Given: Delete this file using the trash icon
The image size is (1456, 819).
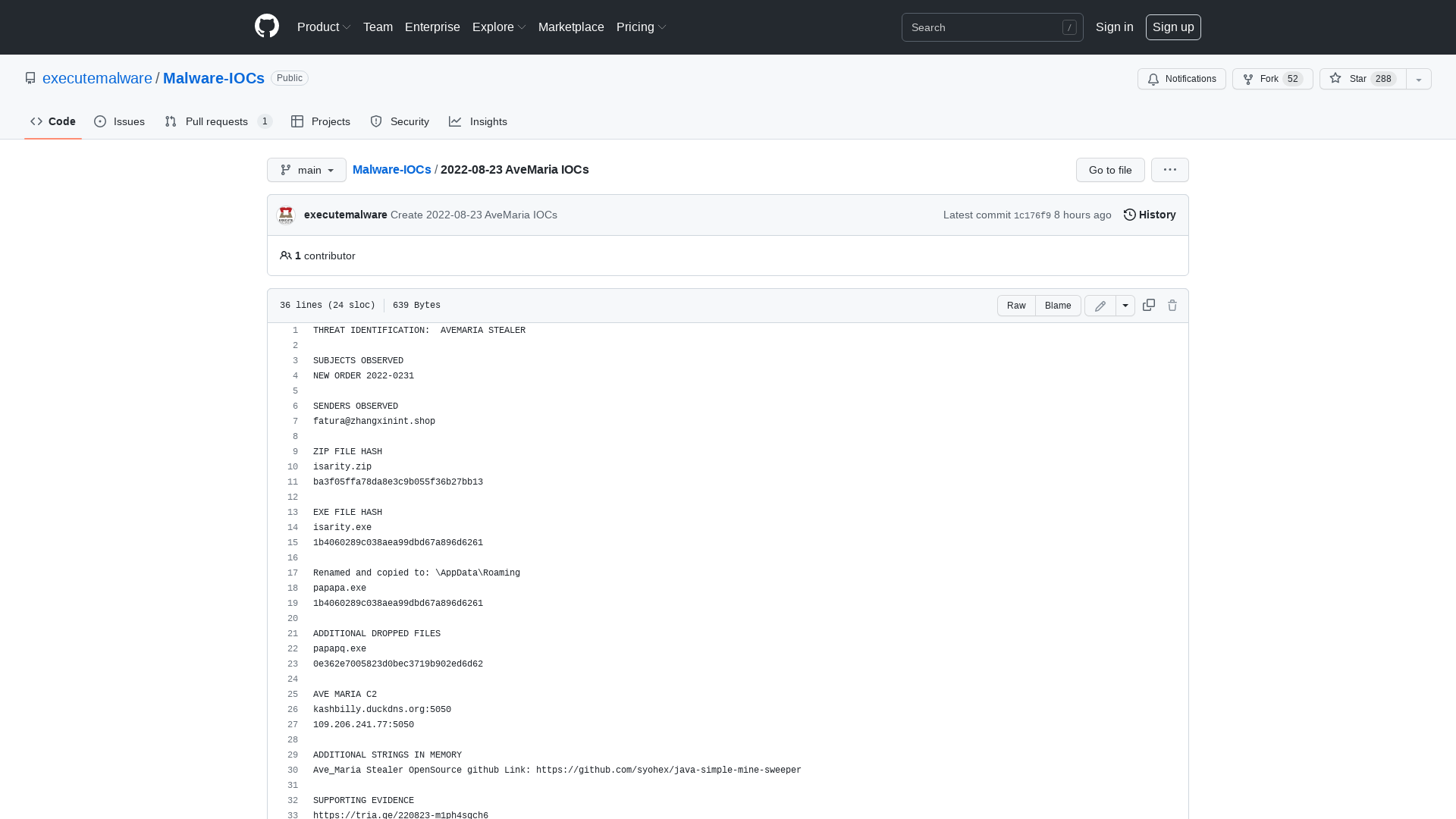Looking at the screenshot, I should pos(1172,305).
